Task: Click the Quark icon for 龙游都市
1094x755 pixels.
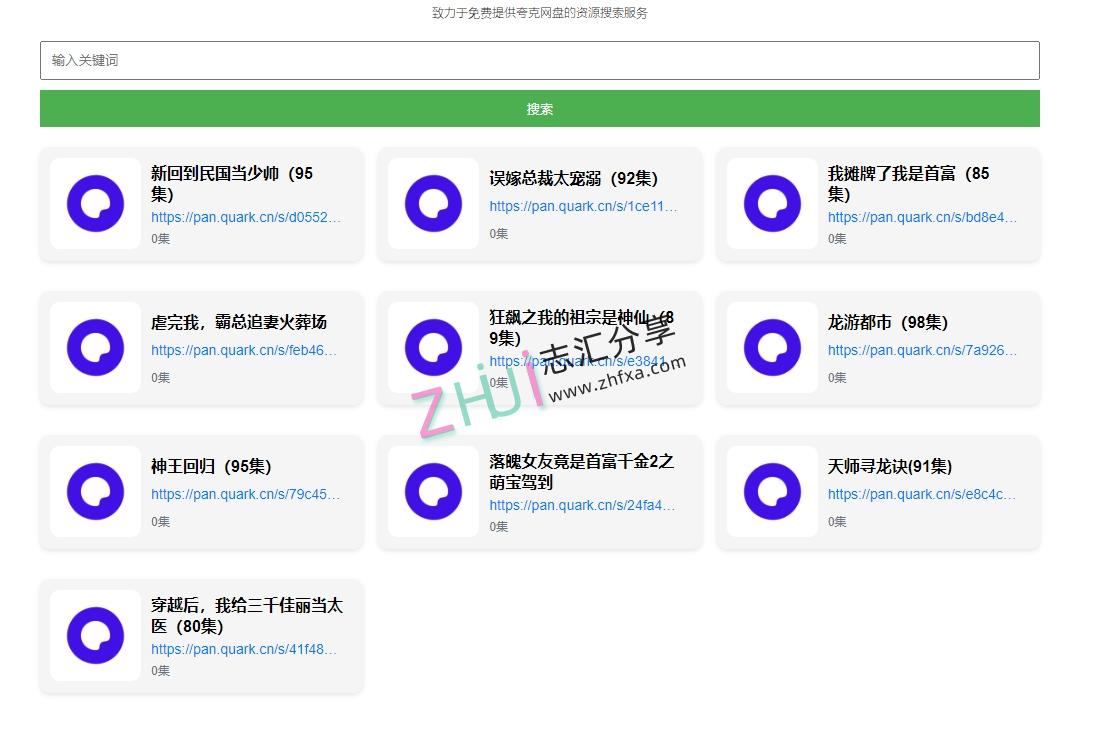Action: click(x=771, y=347)
